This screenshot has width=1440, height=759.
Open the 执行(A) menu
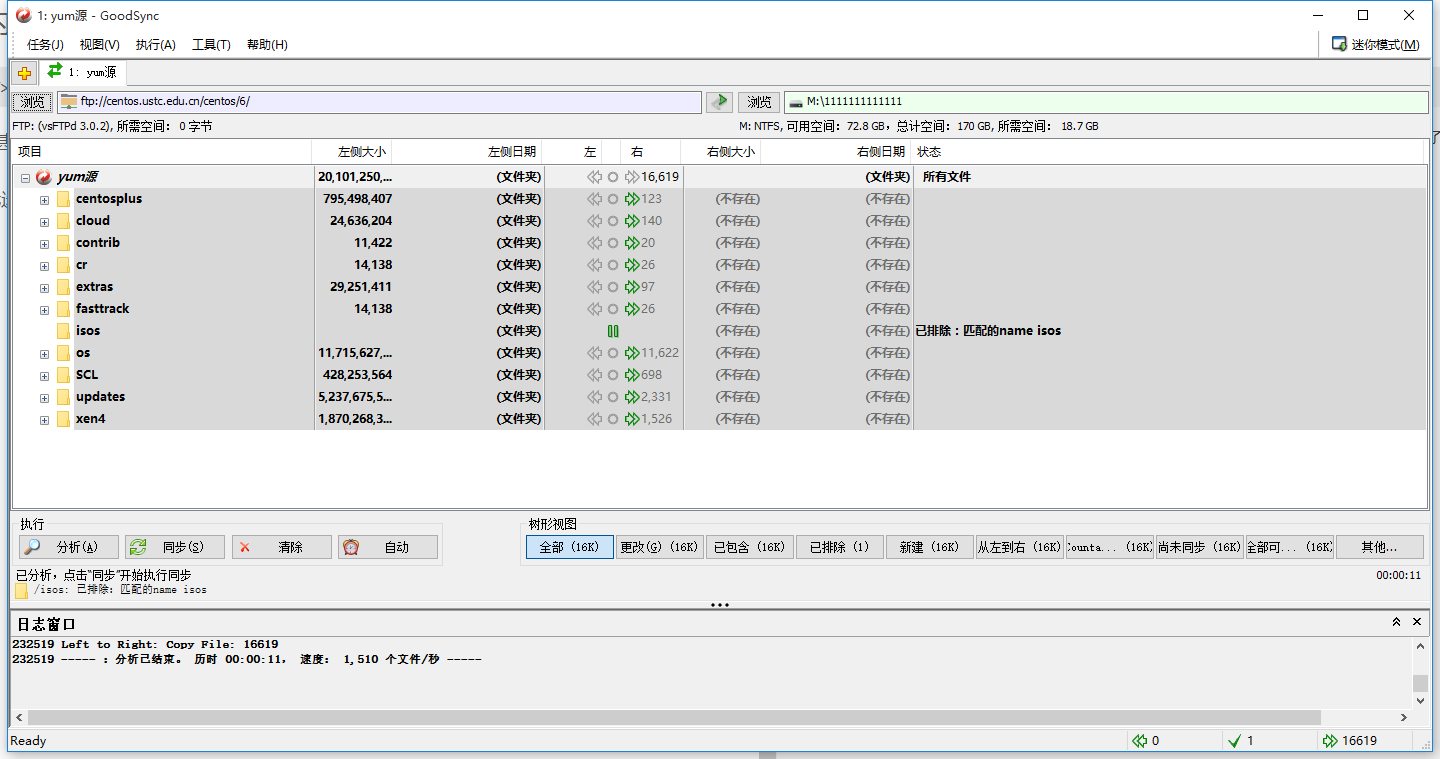[x=156, y=45]
